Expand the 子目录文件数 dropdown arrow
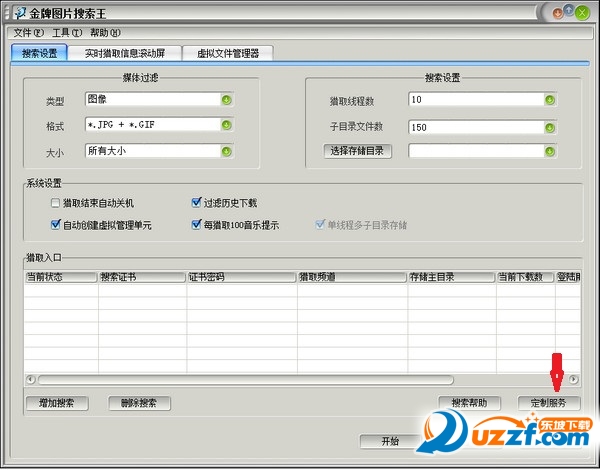The image size is (600, 470). click(x=550, y=128)
